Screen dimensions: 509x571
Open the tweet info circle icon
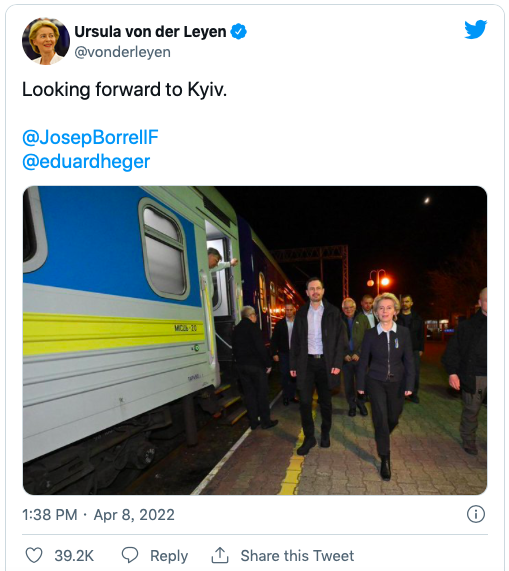(476, 514)
